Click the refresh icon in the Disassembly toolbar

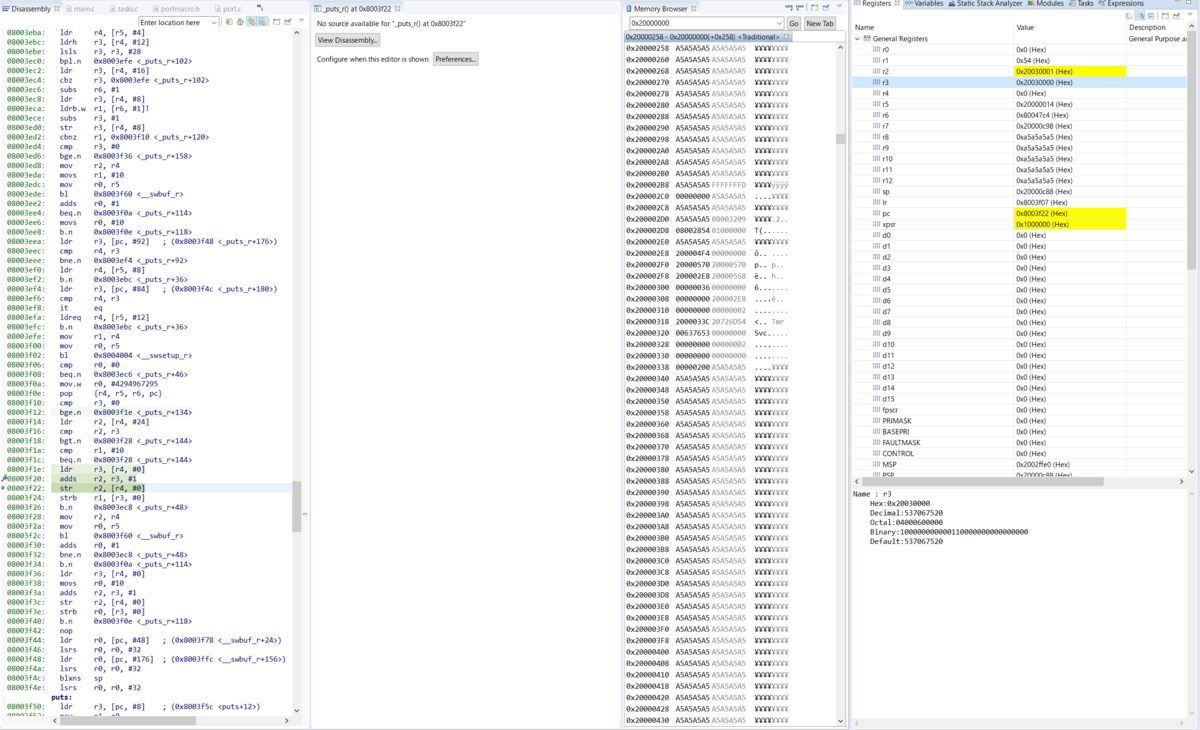coord(229,21)
